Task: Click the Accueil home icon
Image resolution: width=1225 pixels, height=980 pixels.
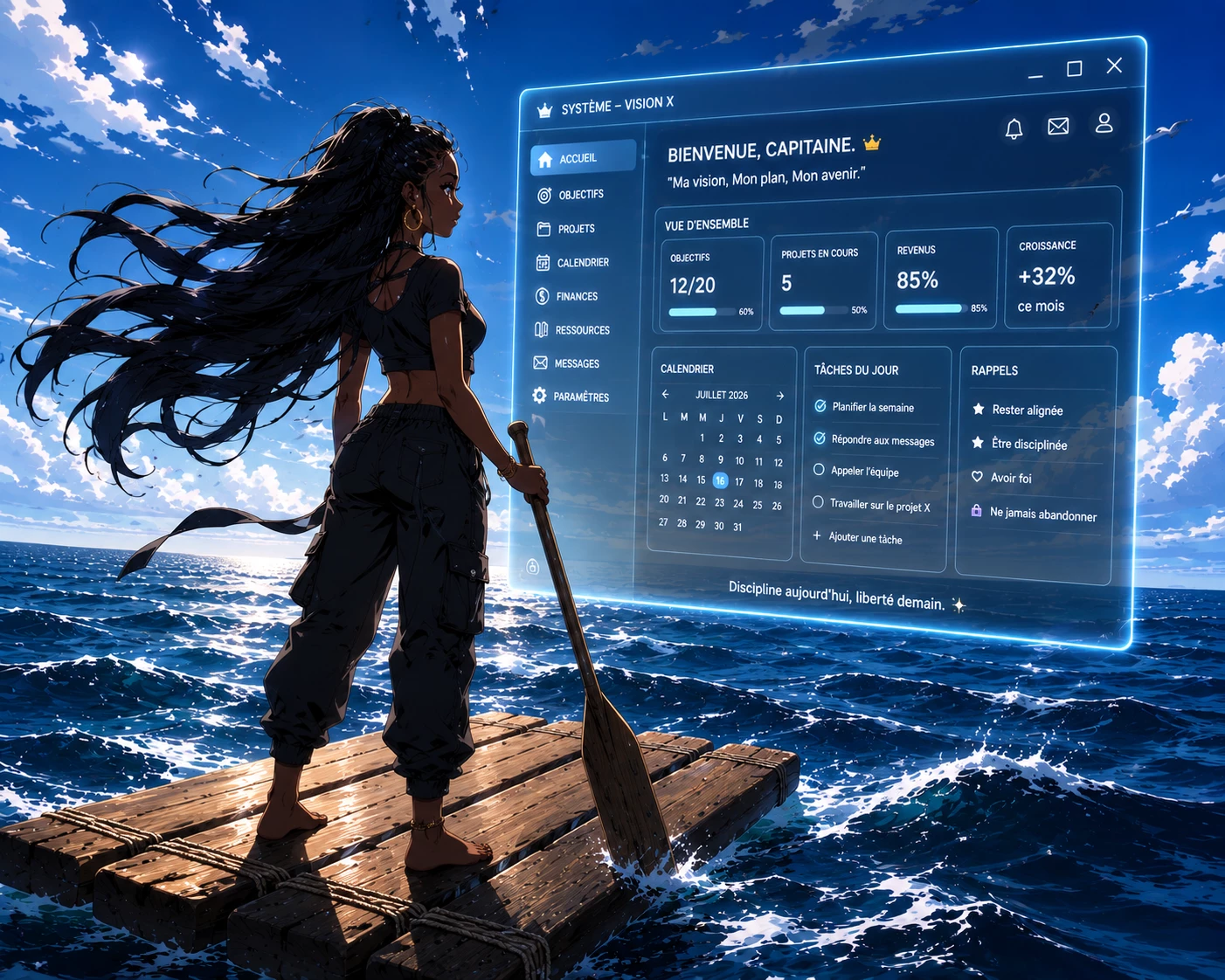Action: 545,159
